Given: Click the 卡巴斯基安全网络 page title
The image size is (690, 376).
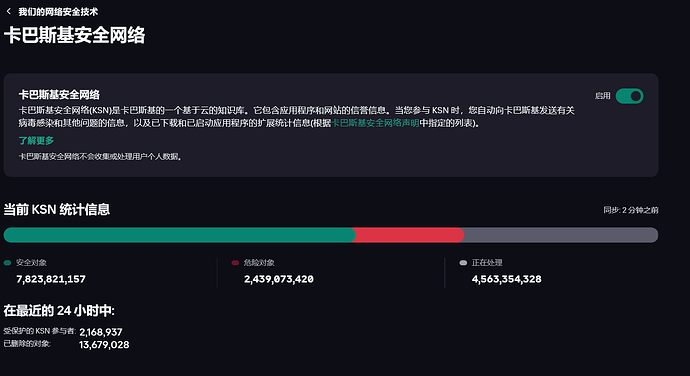Looking at the screenshot, I should (74, 35).
